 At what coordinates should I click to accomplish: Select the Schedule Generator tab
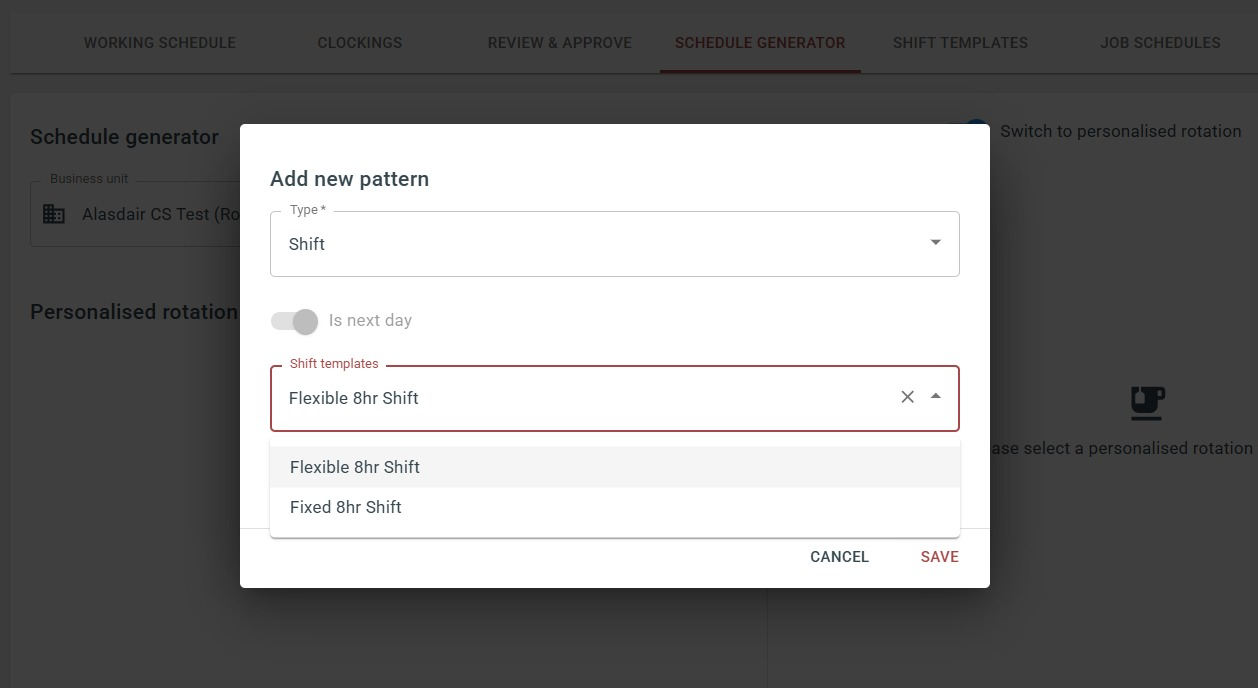pos(760,43)
